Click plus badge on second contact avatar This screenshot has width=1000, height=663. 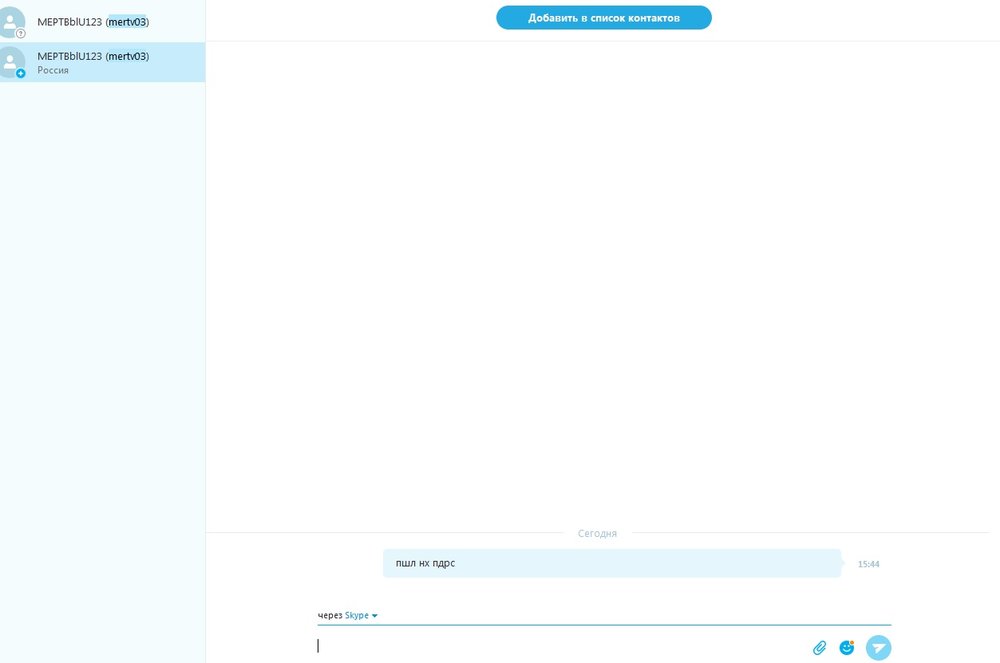(21, 73)
